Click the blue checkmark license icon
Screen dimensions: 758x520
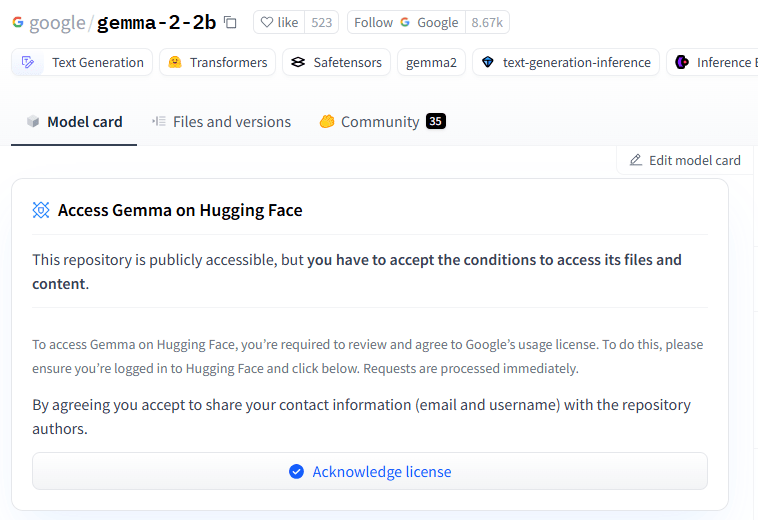(x=296, y=471)
